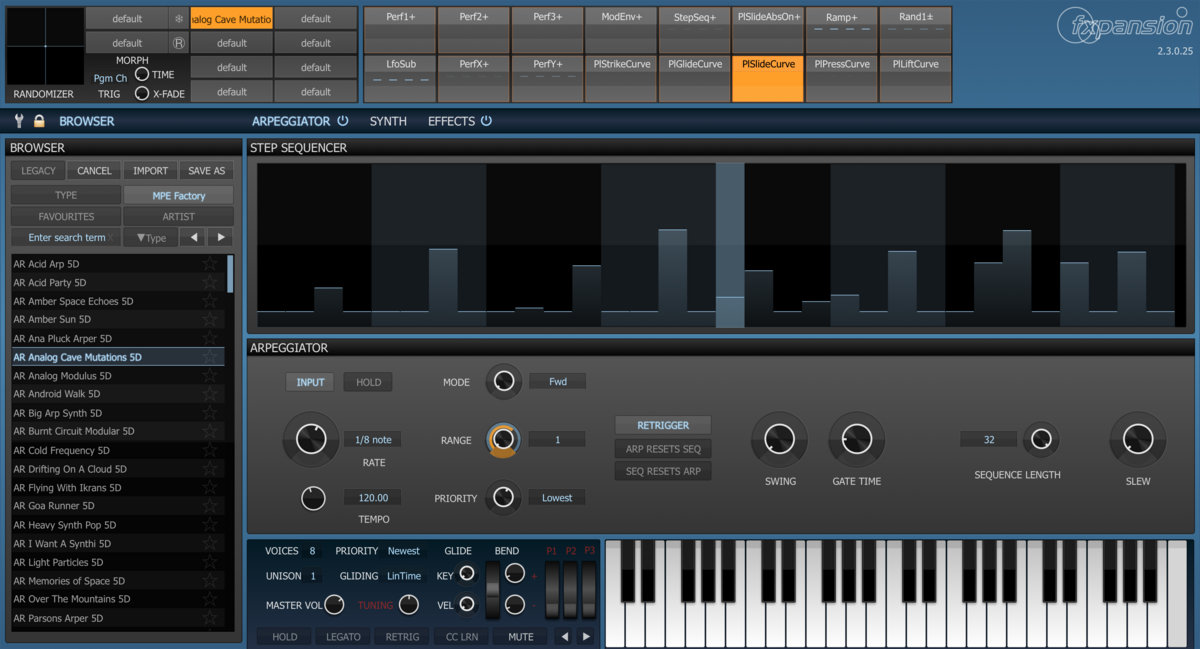Viewport: 1200px width, 649px height.
Task: Switch to the ARPEGGIATOR tab
Action: coord(291,121)
